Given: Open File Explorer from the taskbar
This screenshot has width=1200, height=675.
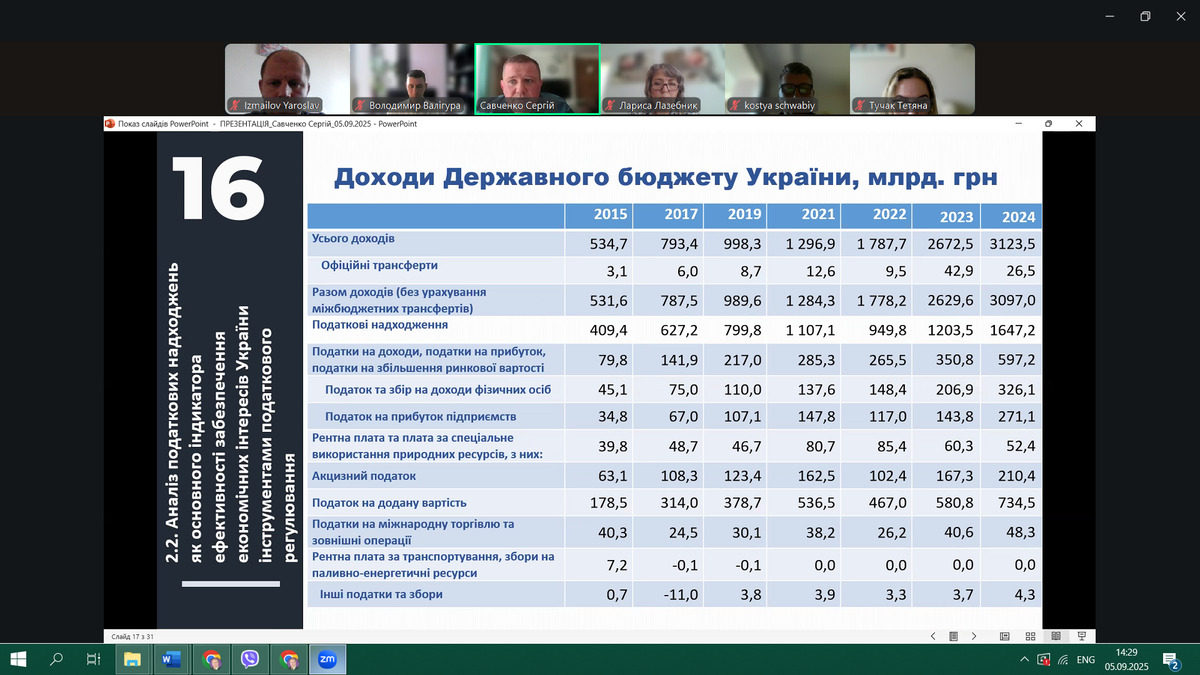Looking at the screenshot, I should (132, 659).
